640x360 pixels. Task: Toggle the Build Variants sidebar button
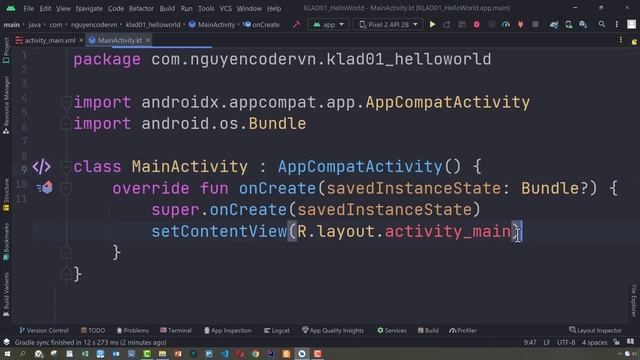pyautogui.click(x=6, y=295)
